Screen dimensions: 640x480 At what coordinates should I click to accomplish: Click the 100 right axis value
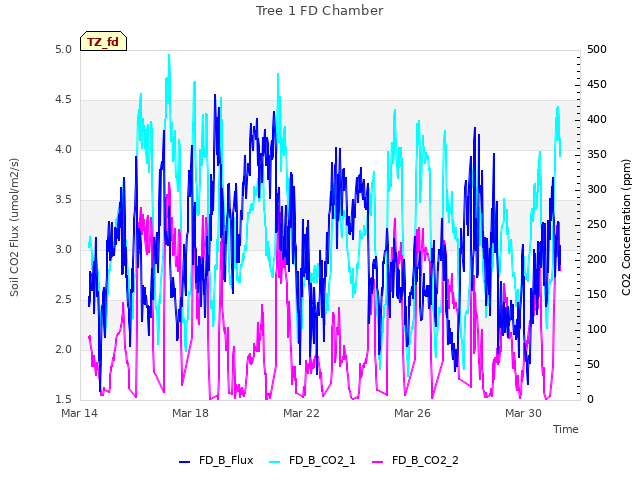click(x=597, y=329)
